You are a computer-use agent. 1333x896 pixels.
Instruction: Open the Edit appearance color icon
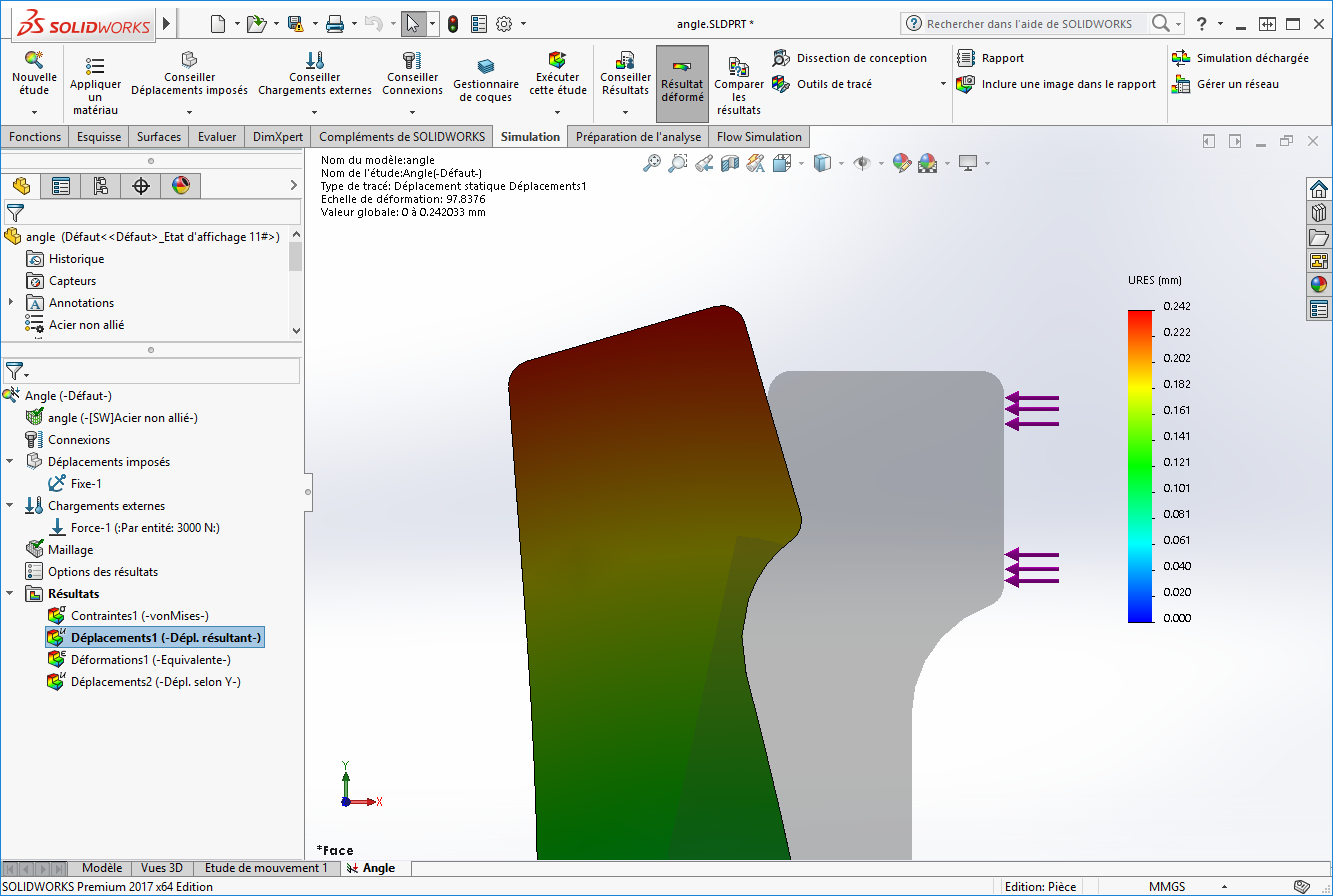(902, 163)
